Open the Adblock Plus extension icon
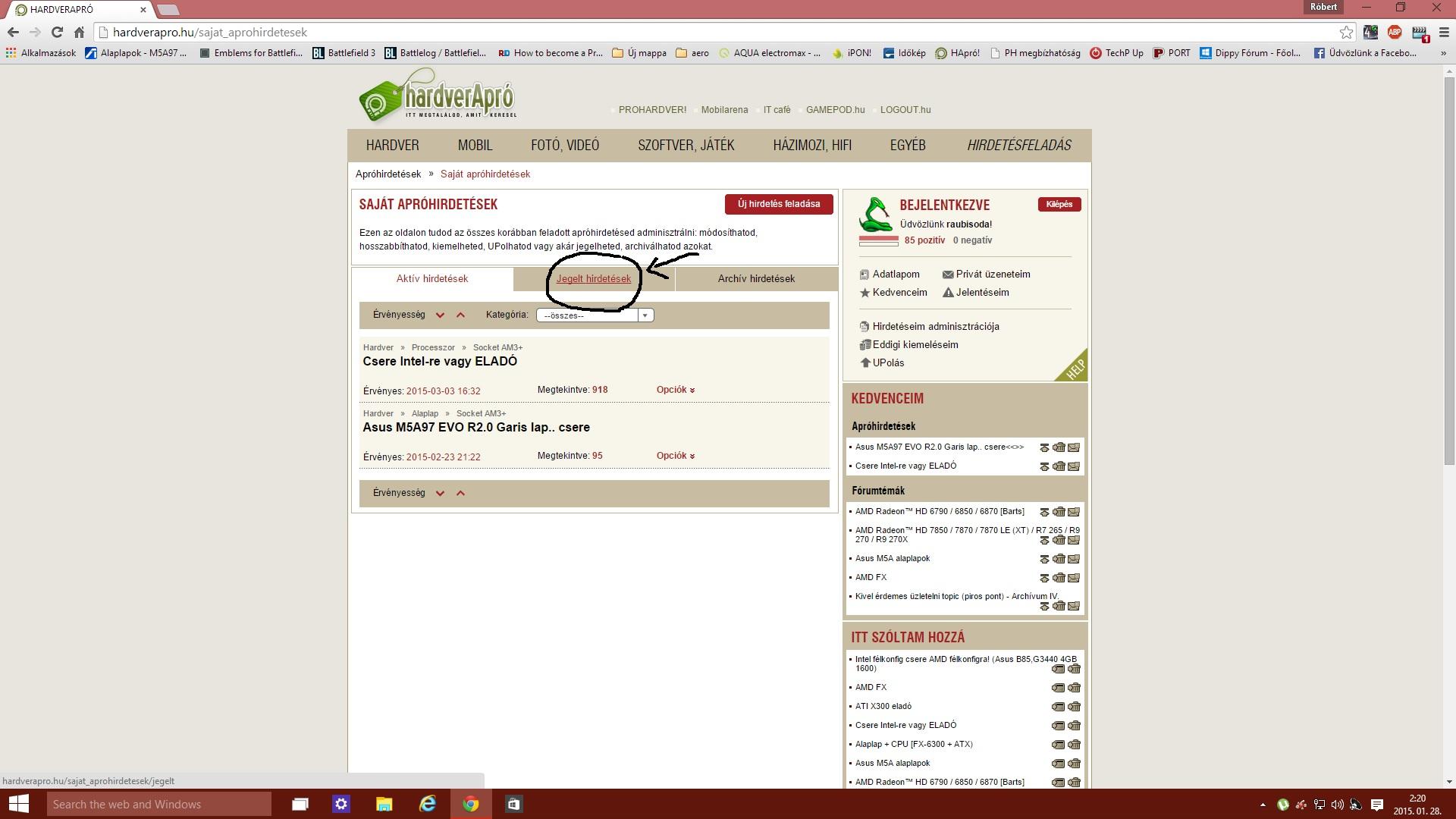The height and width of the screenshot is (819, 1456). pos(1394,32)
